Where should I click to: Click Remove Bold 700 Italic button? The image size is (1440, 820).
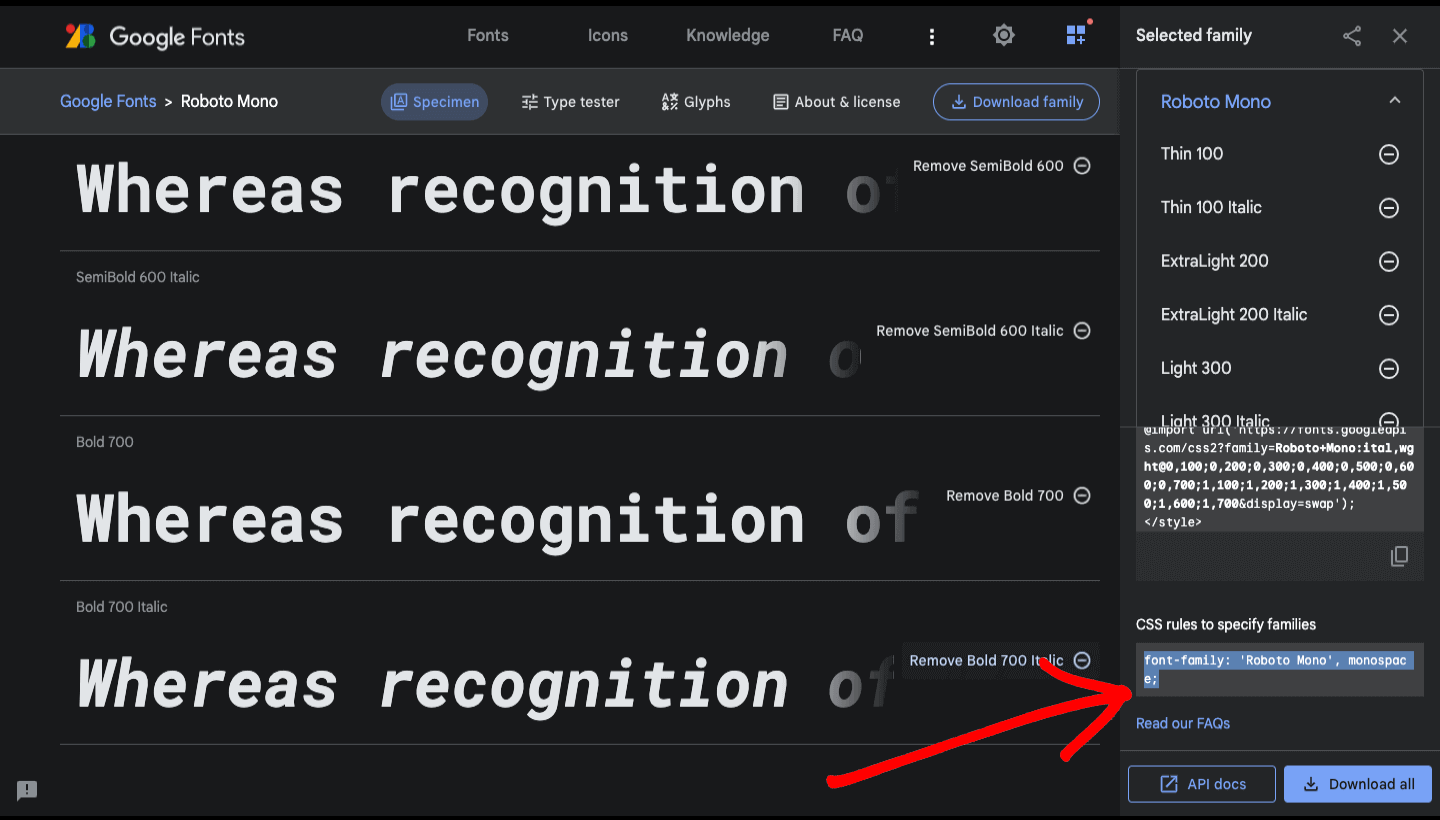point(1000,661)
